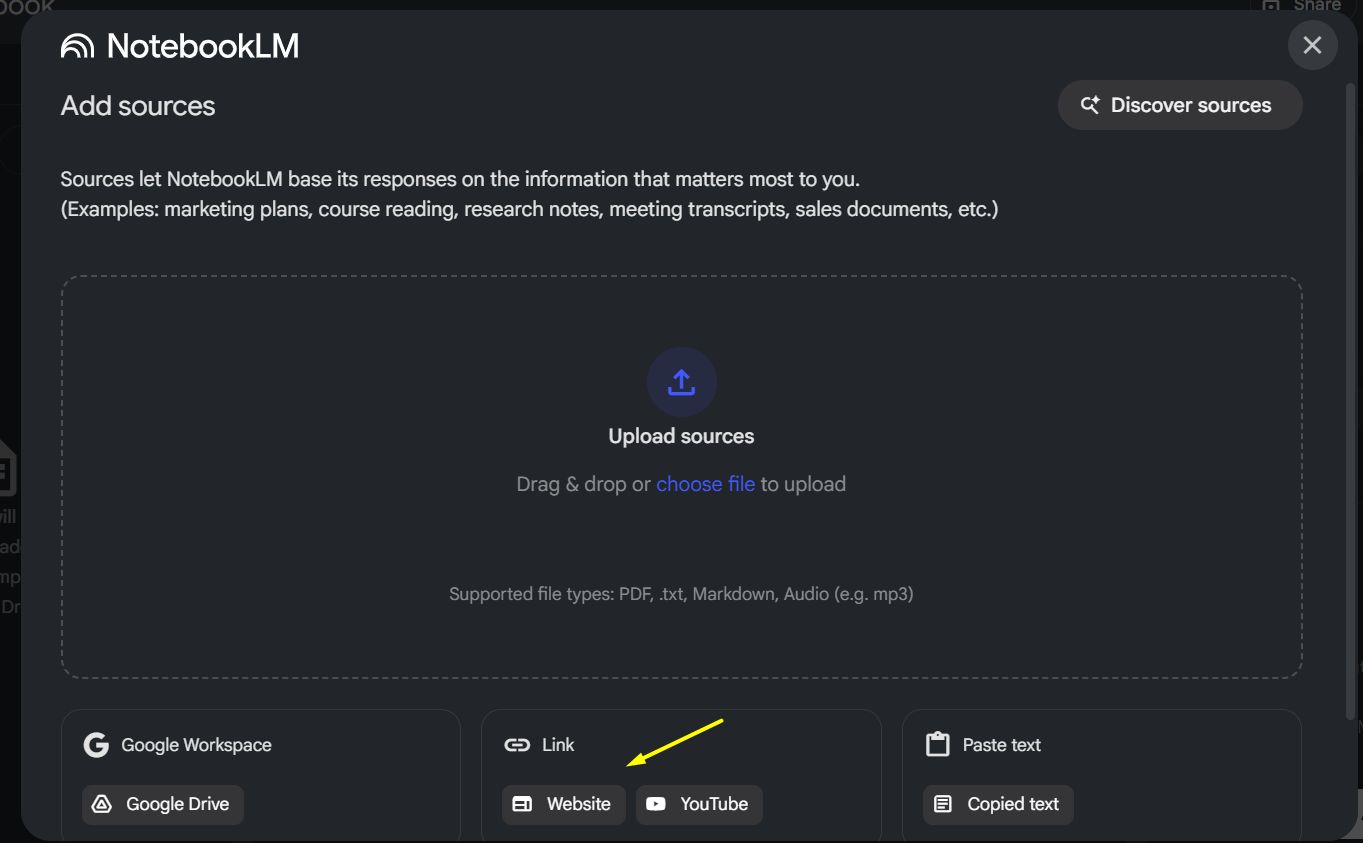Add a Website link source

click(x=564, y=804)
